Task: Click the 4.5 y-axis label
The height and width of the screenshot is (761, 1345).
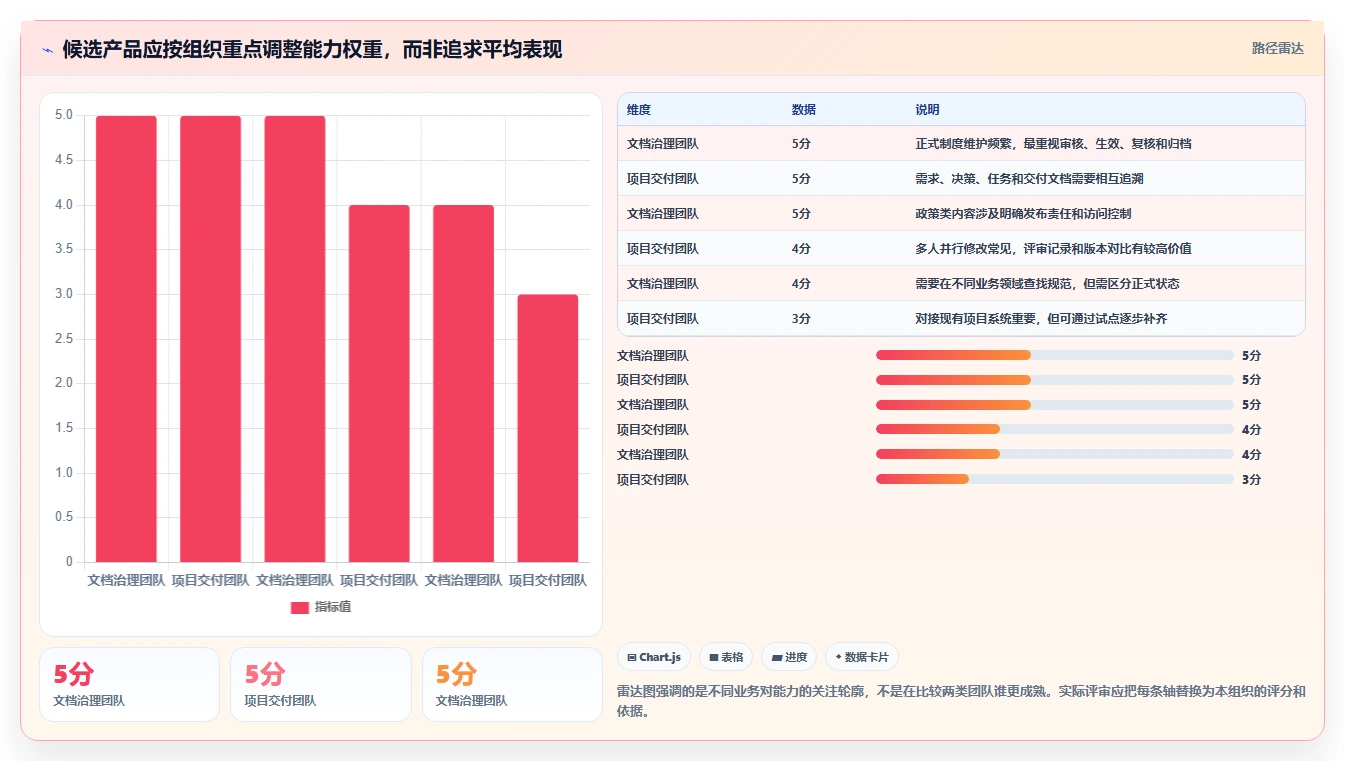Action: coord(64,160)
